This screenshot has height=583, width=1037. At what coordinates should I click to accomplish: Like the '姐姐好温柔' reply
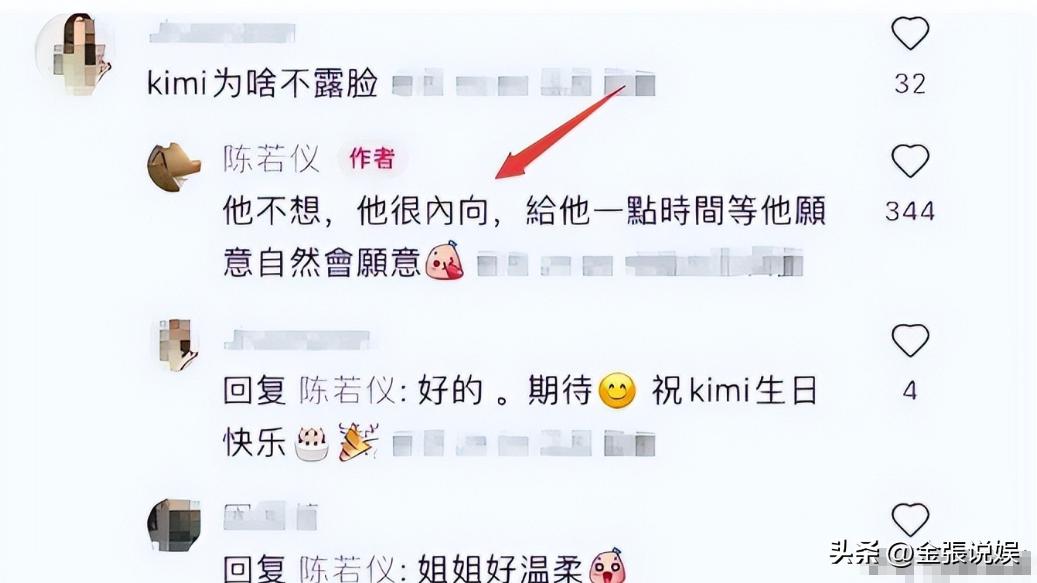(x=910, y=520)
